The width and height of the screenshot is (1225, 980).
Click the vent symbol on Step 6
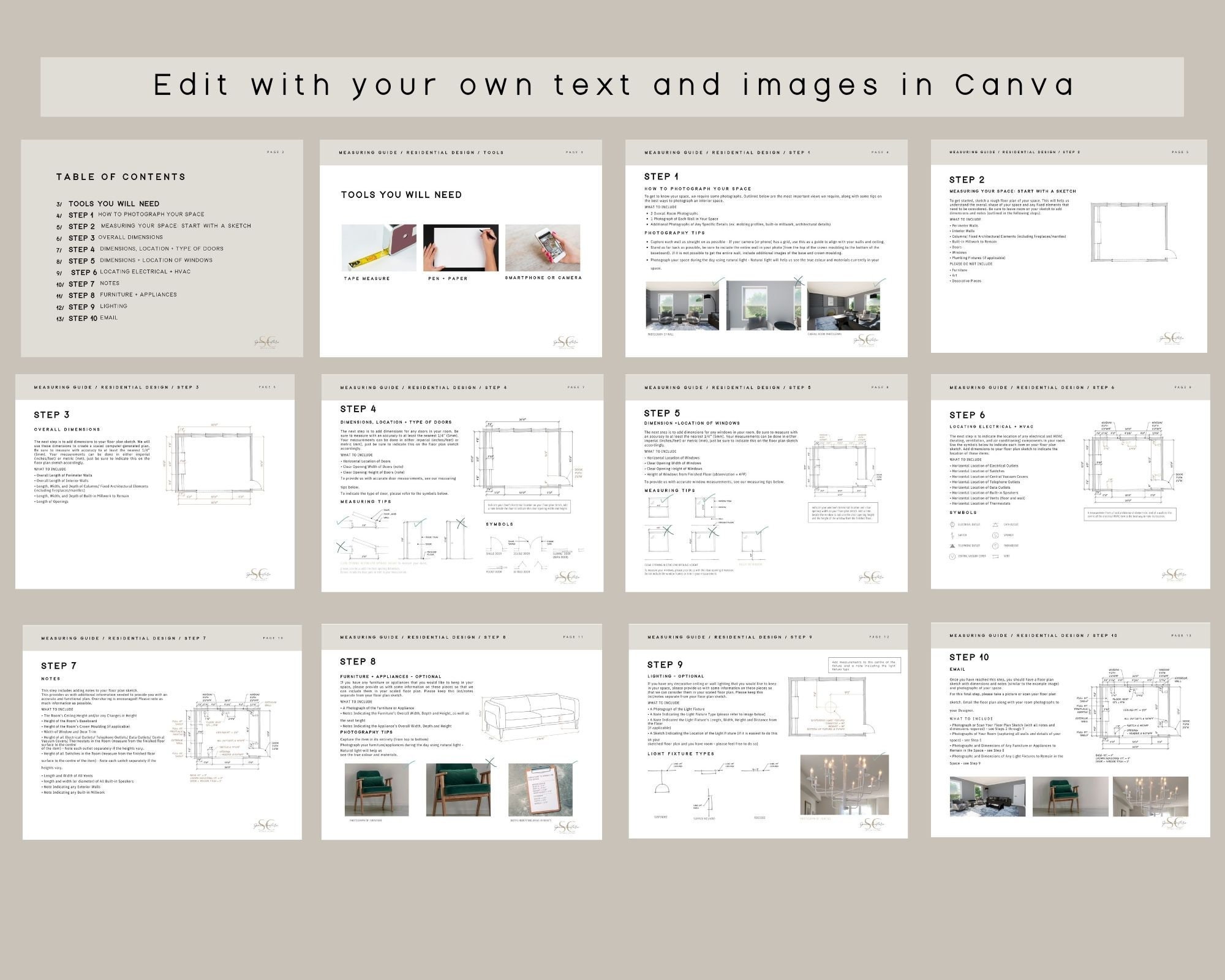[x=996, y=556]
